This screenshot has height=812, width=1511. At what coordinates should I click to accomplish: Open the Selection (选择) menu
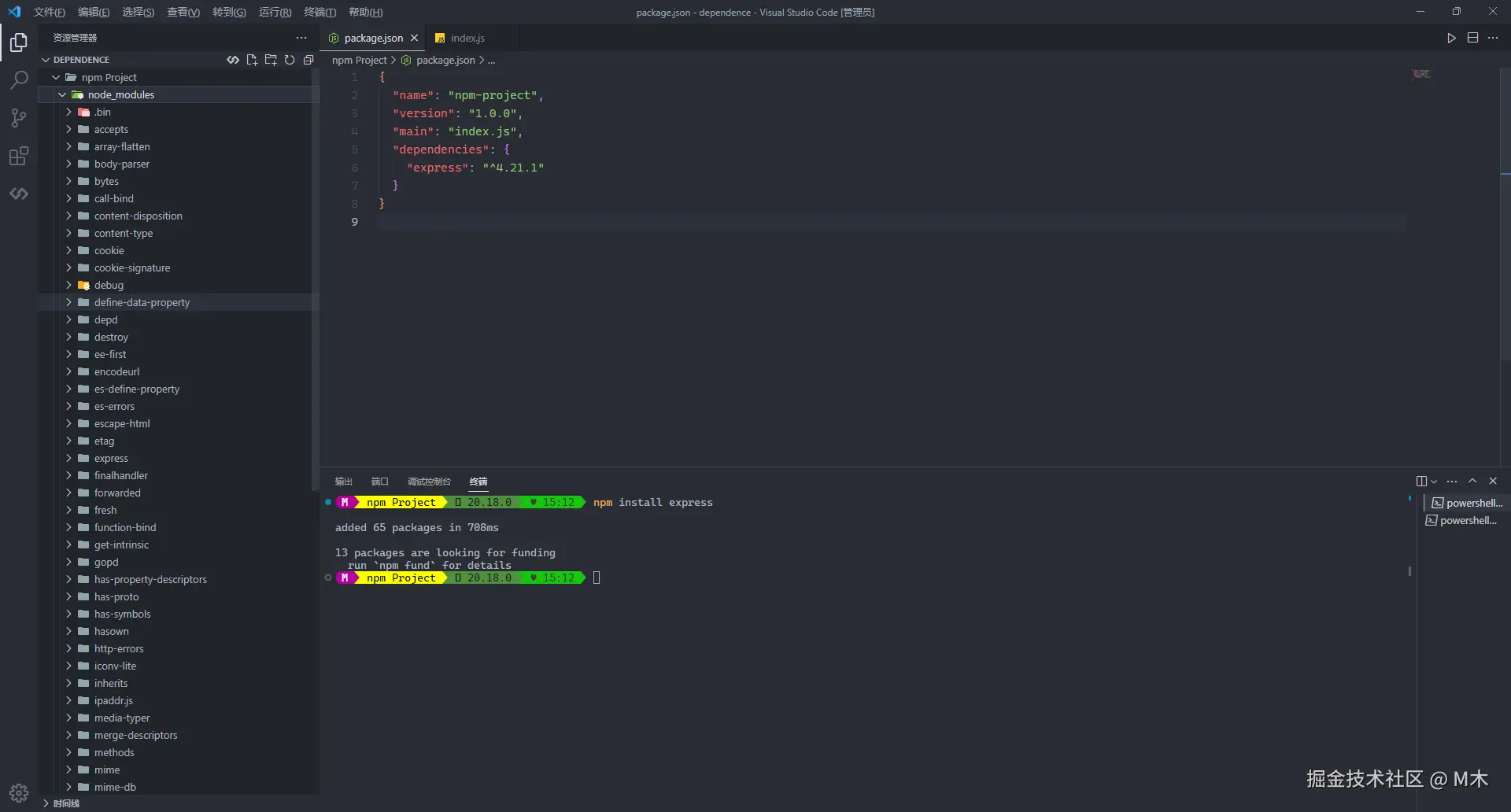click(138, 12)
